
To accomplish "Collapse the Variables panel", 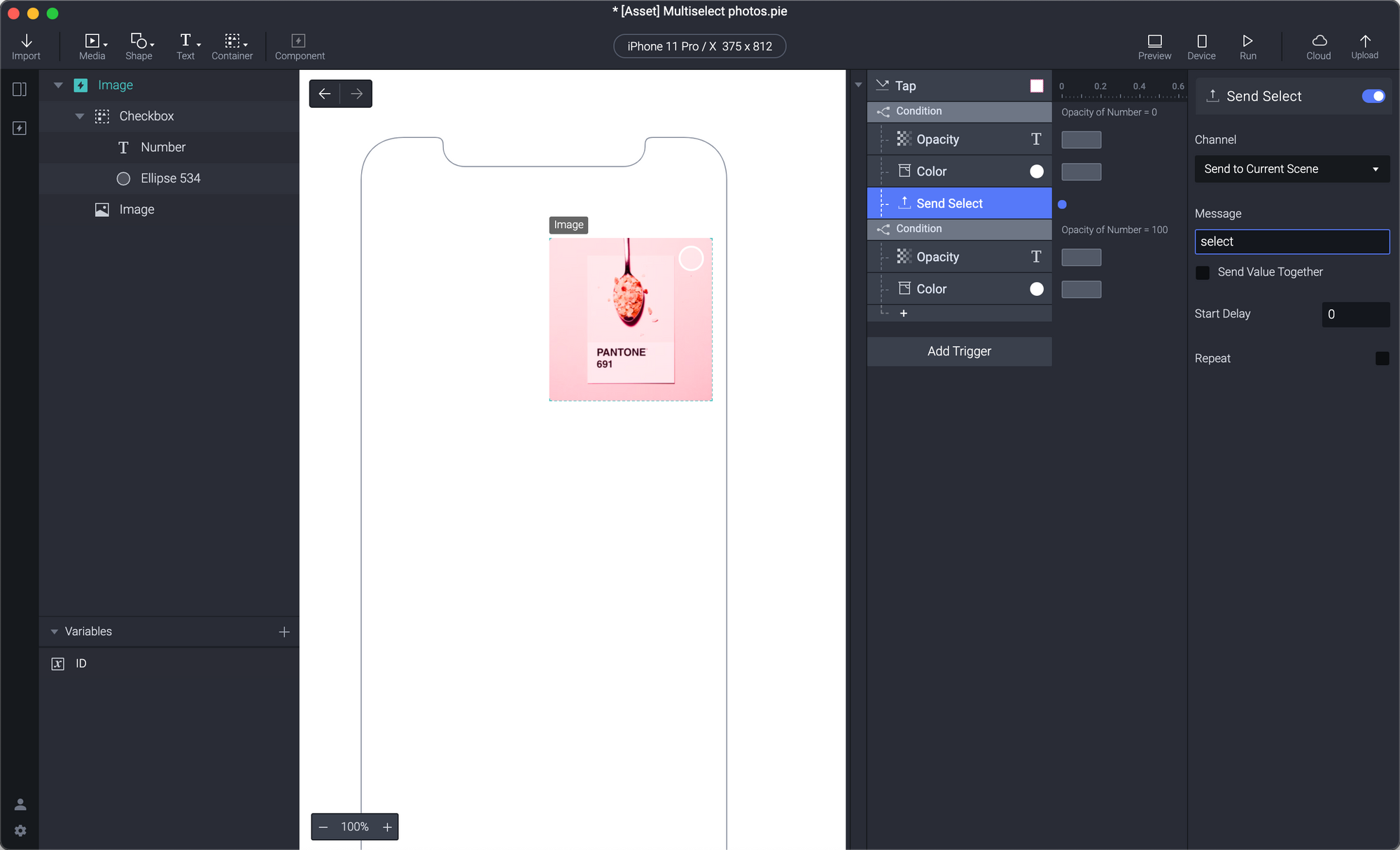I will 55,631.
